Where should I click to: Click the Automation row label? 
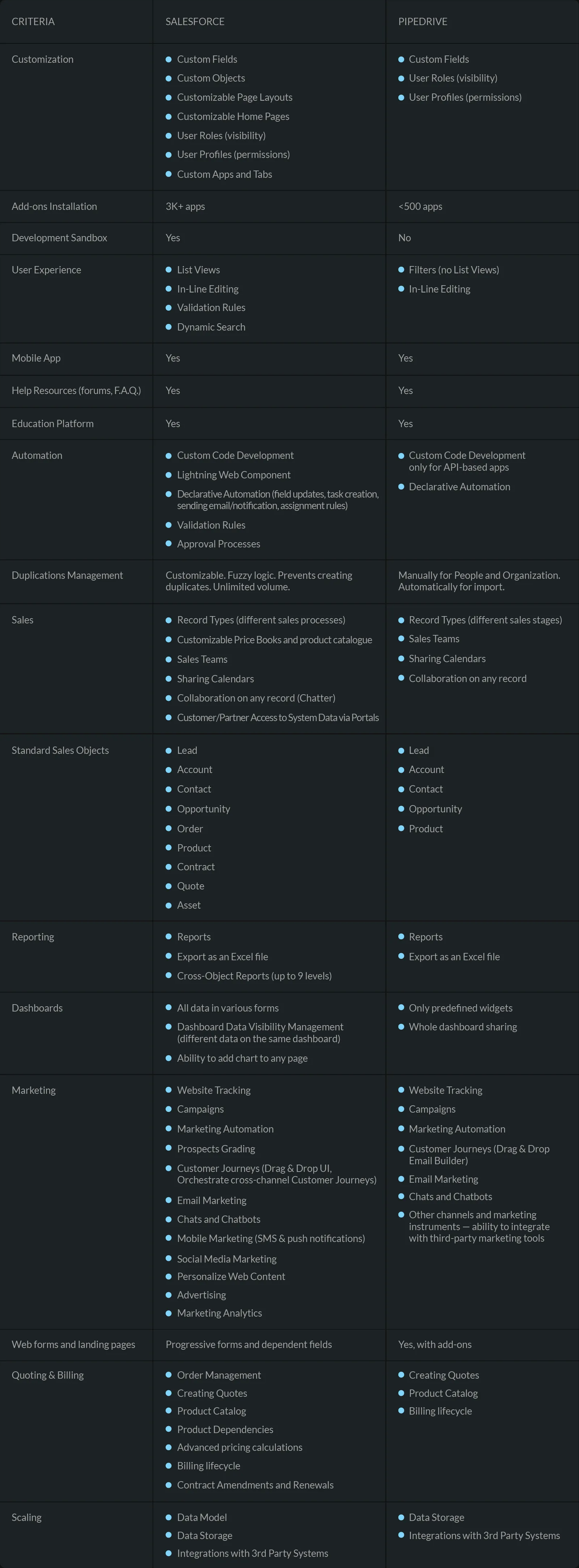click(37, 455)
